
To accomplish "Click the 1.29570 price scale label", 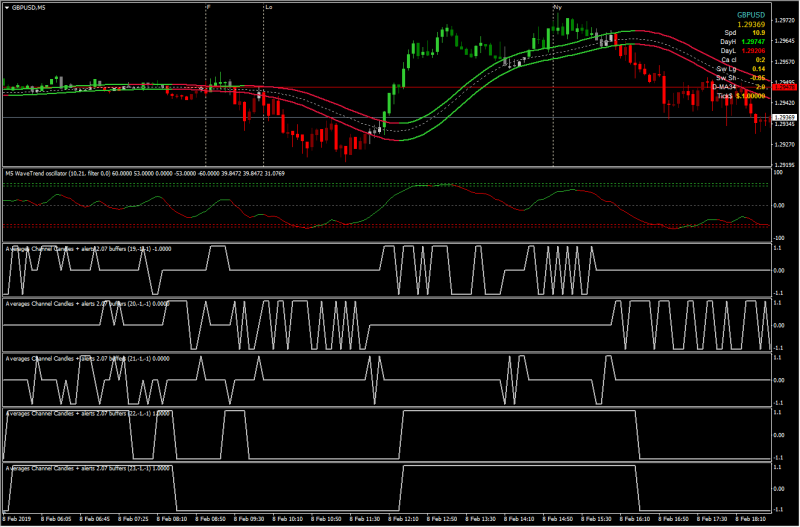I will coord(783,62).
